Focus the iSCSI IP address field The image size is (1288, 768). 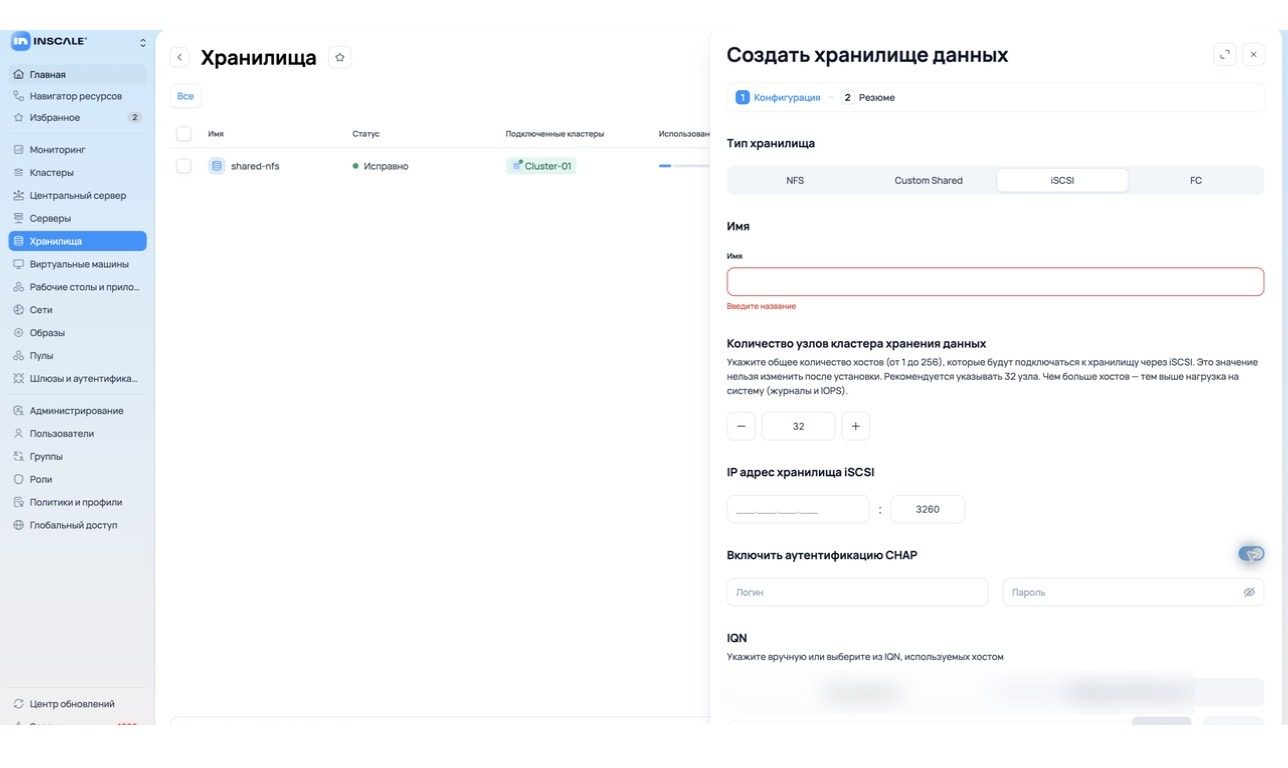798,509
